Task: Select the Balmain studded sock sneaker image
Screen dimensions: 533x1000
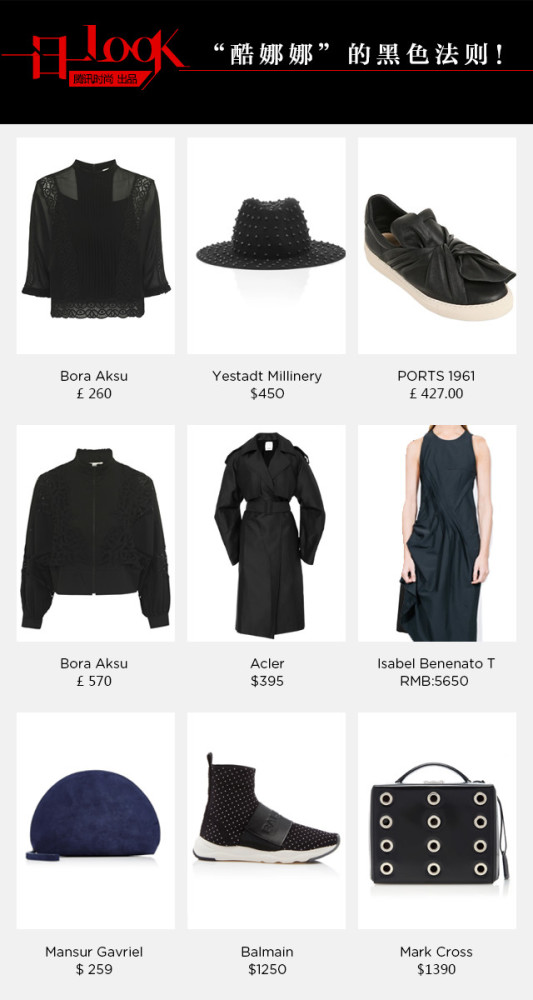Action: 266,821
